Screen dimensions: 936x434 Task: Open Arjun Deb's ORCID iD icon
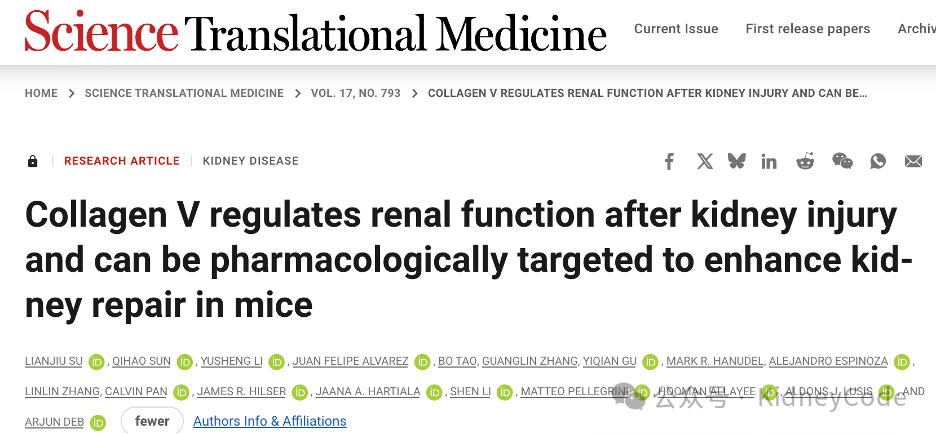(x=98, y=422)
